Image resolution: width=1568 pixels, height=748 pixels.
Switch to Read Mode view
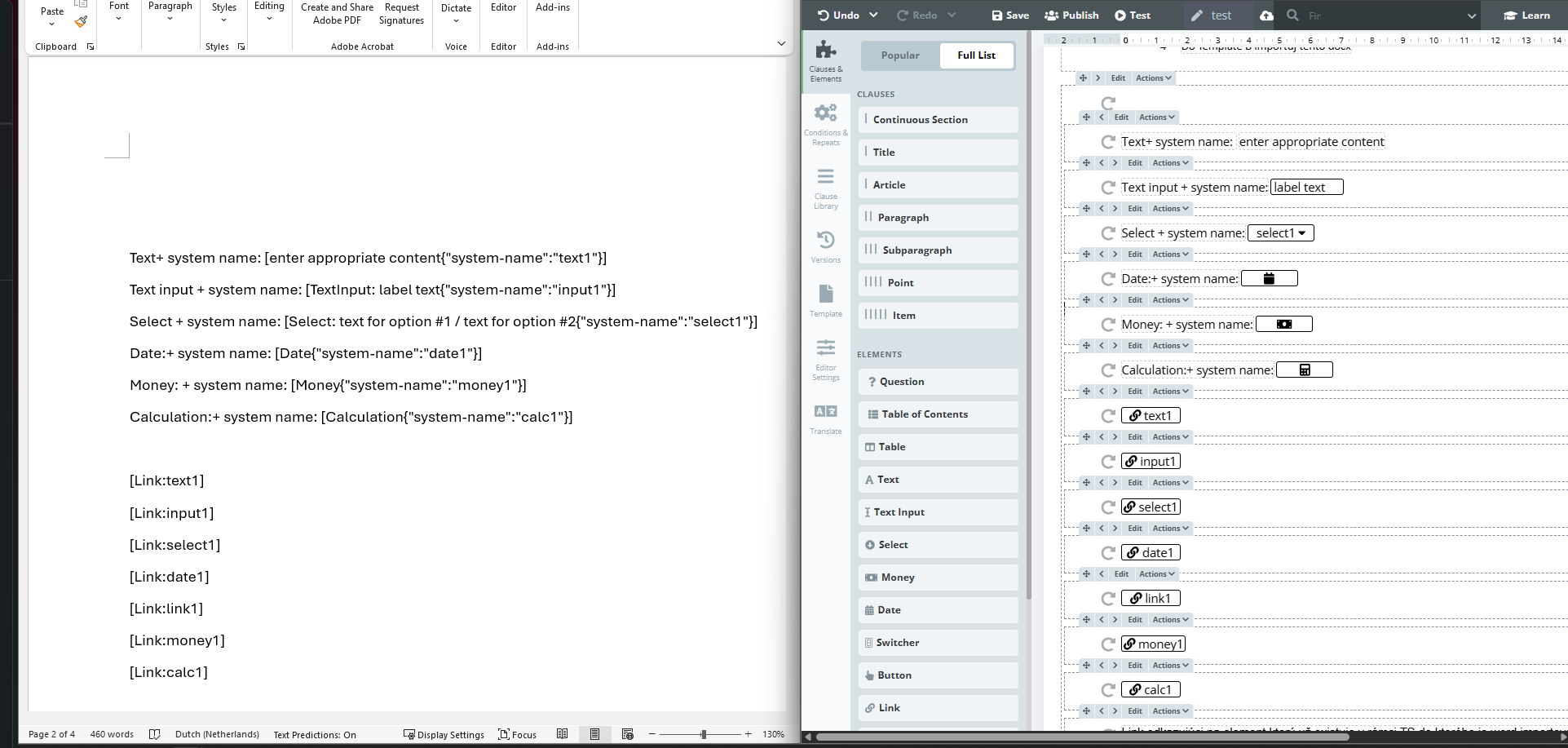(x=562, y=734)
